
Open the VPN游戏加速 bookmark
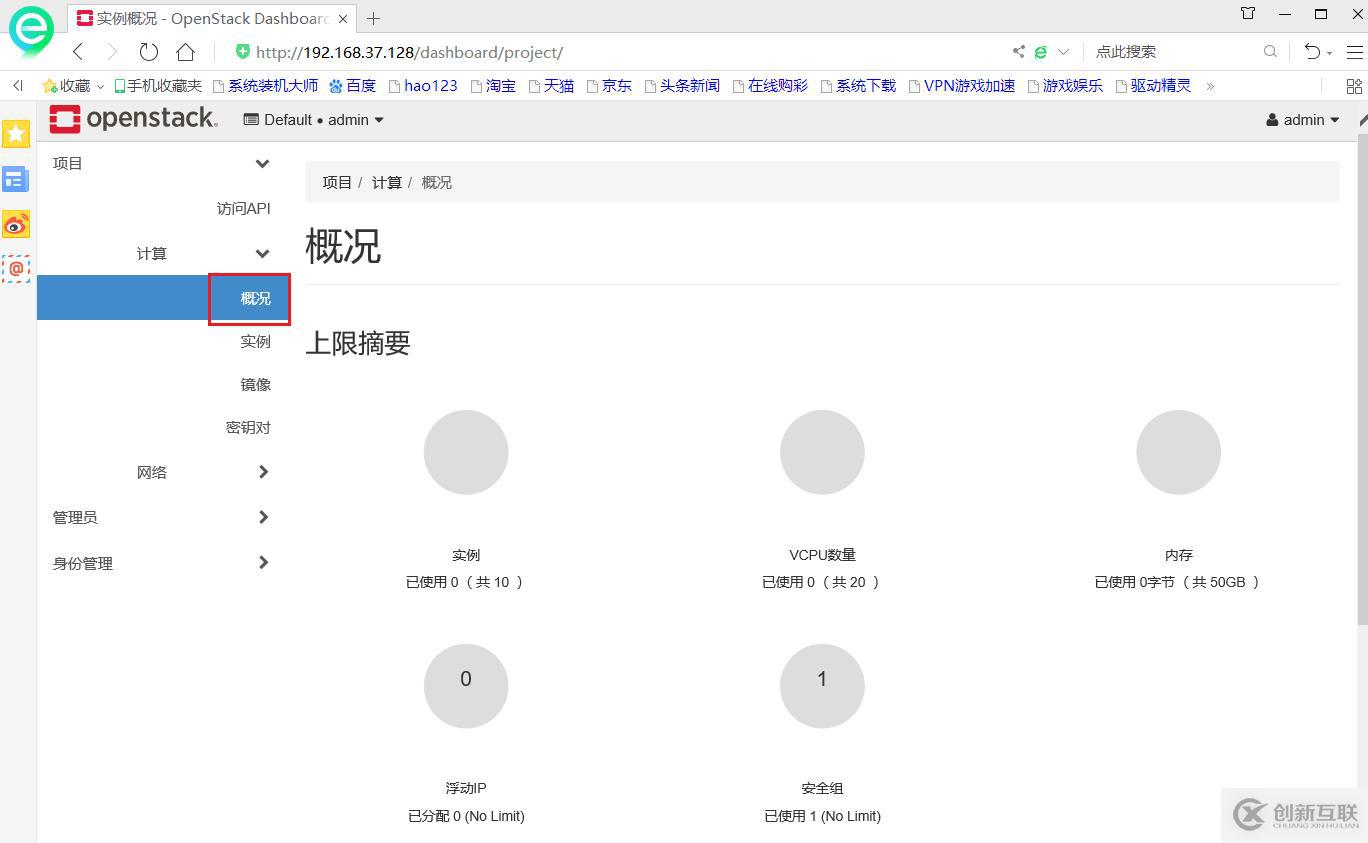point(962,86)
